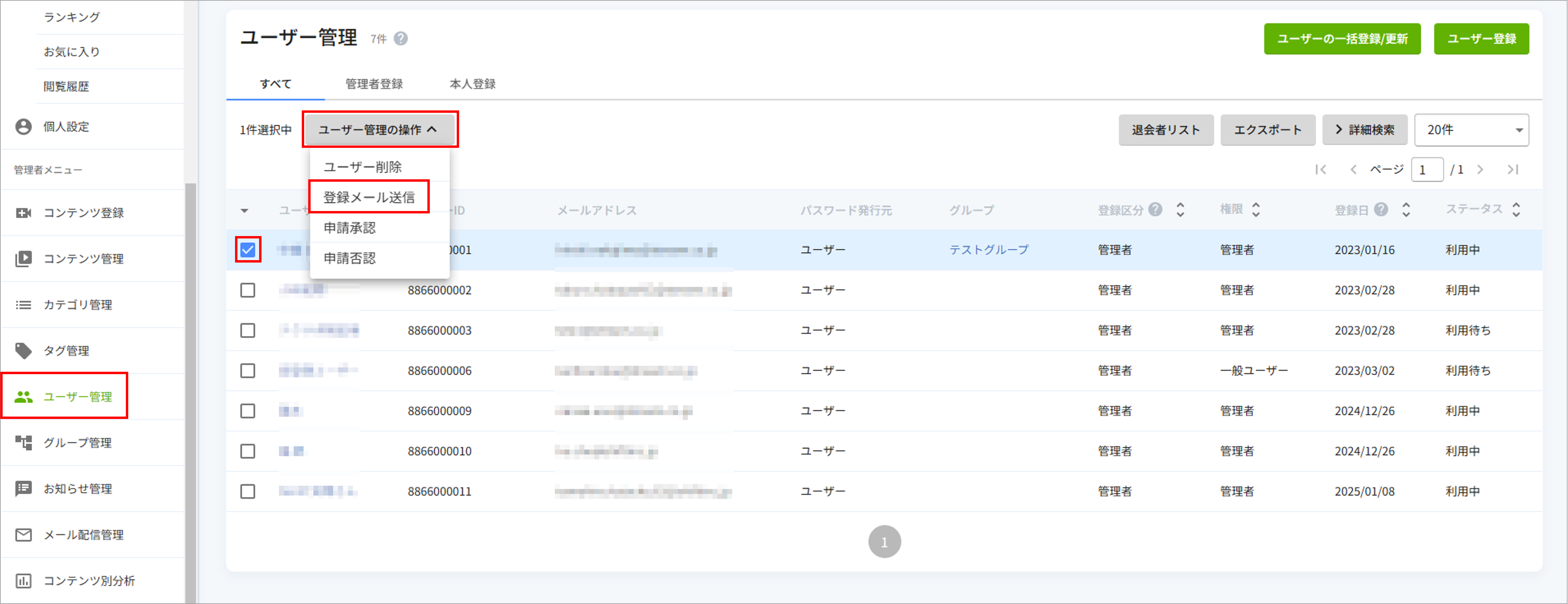Click ID 8866000006 cell
The height and width of the screenshot is (604, 1568).
coord(440,371)
